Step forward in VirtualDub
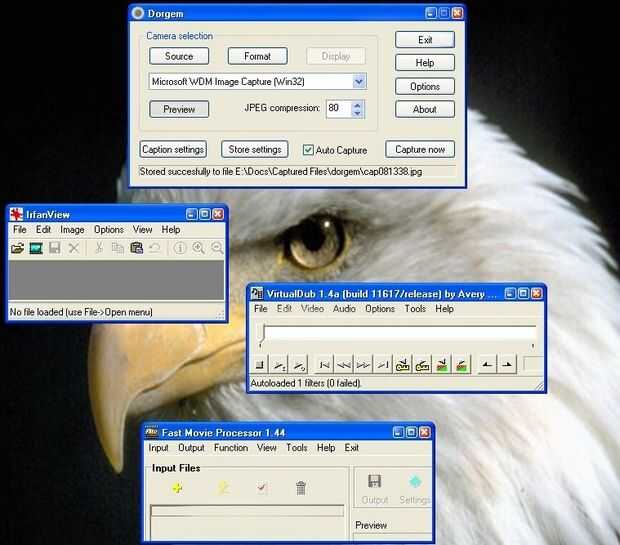 363,365
